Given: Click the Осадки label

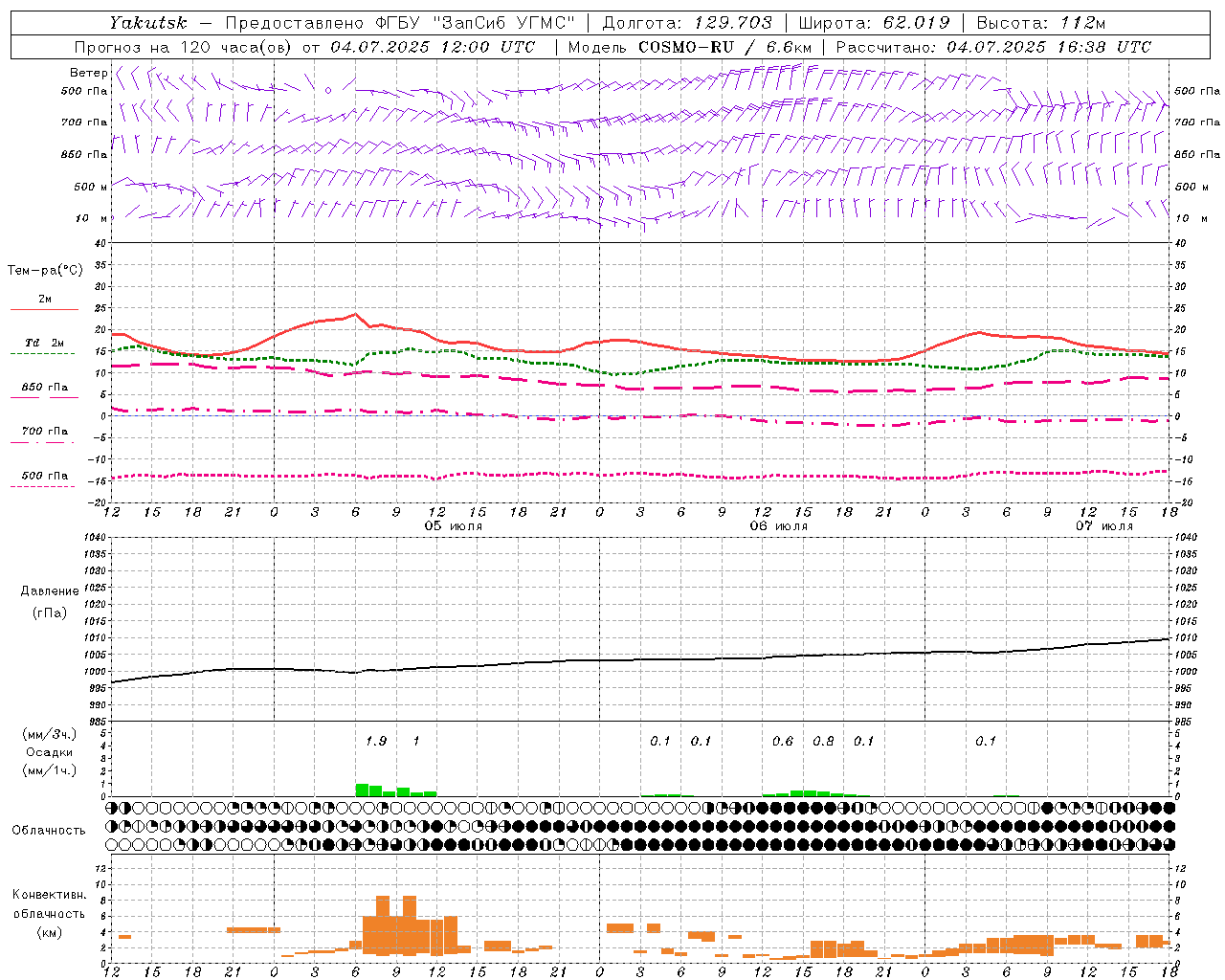Looking at the screenshot, I should 50,752.
